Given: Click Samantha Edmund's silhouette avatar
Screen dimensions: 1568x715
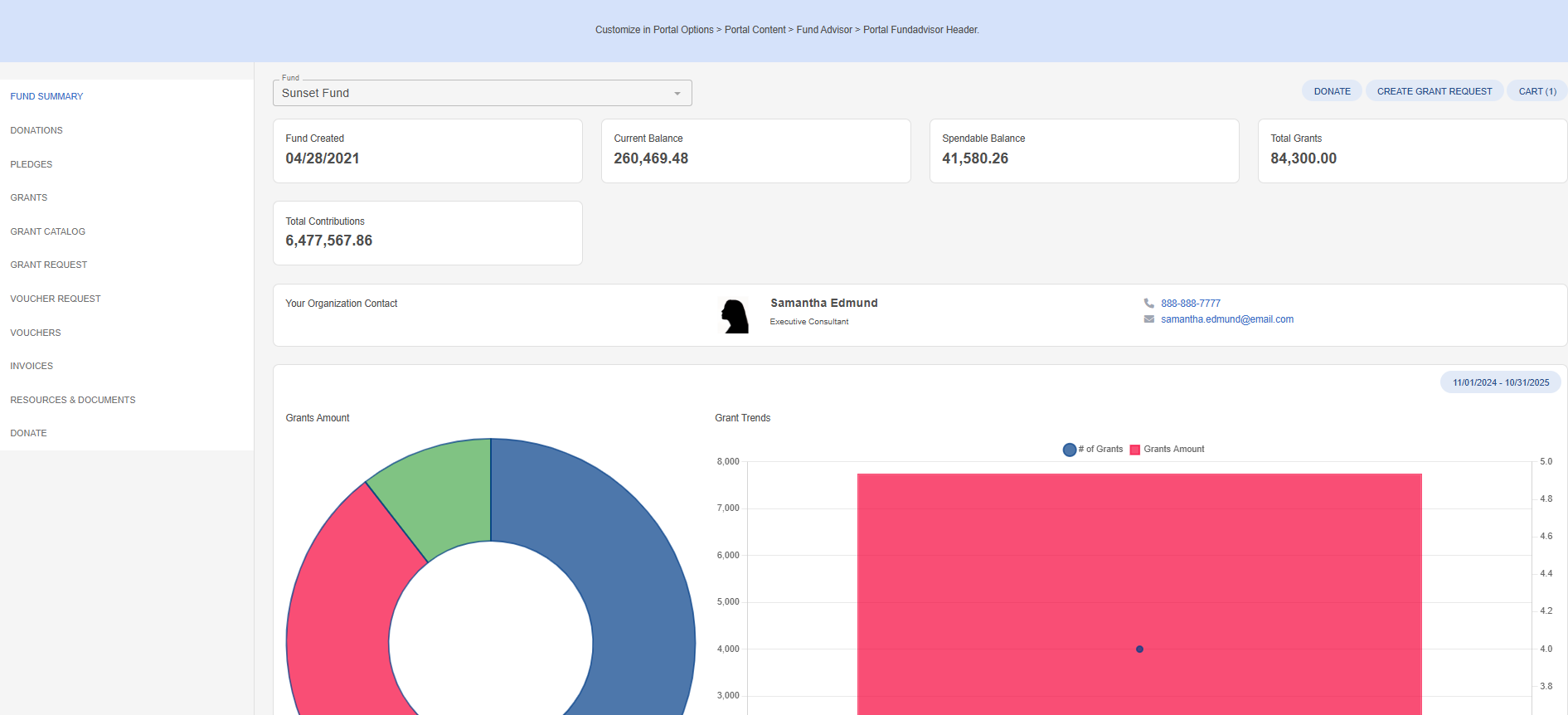Looking at the screenshot, I should pos(735,316).
